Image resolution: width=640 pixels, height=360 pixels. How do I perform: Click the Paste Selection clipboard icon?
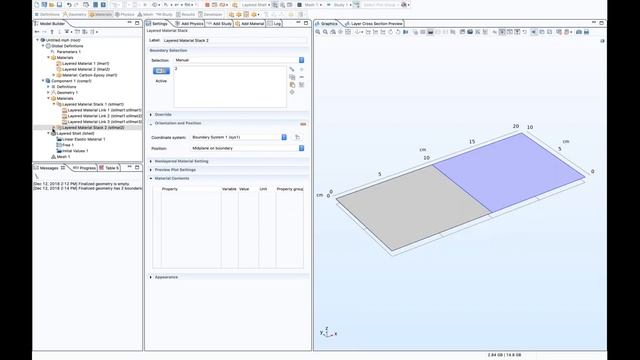click(x=292, y=84)
